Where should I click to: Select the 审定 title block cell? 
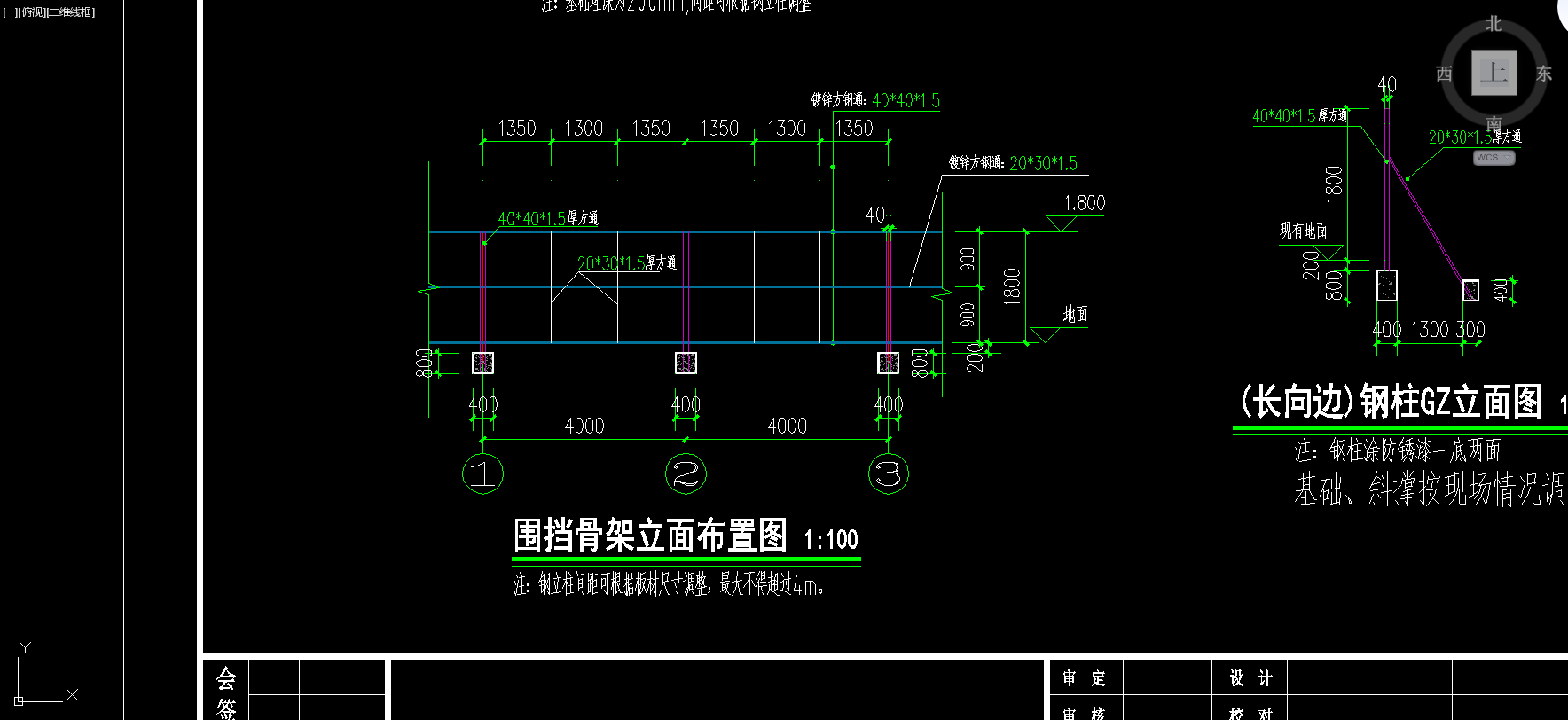1085,678
